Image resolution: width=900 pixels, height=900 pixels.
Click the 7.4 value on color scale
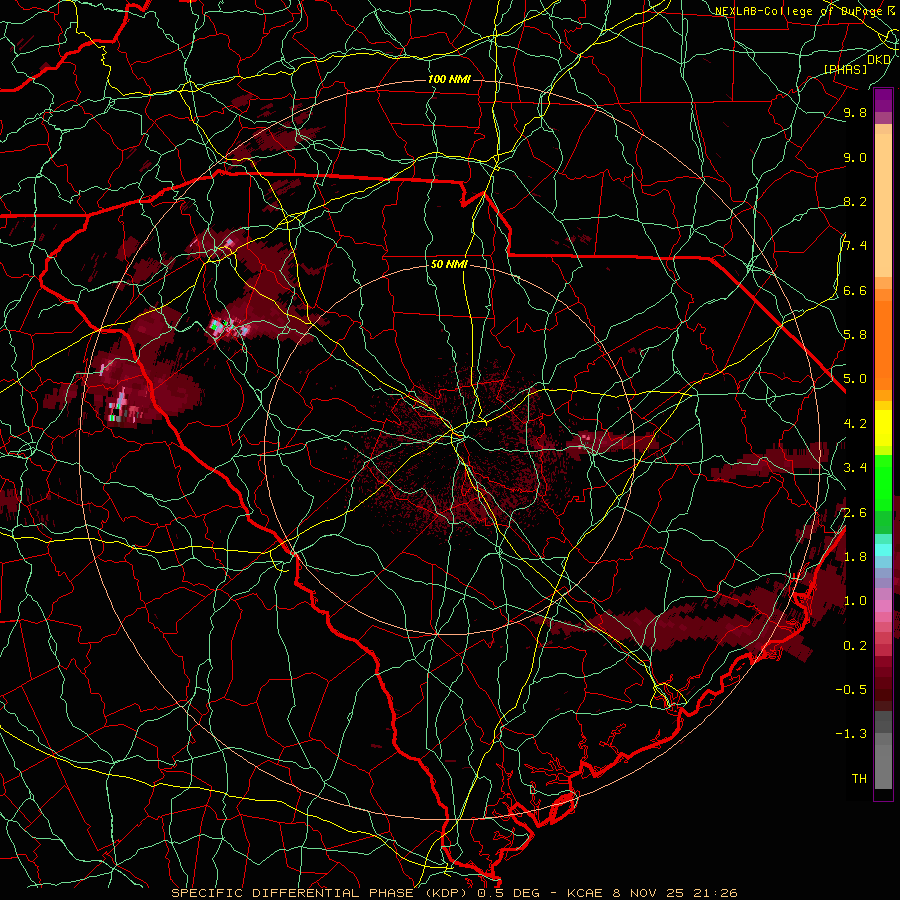[855, 246]
